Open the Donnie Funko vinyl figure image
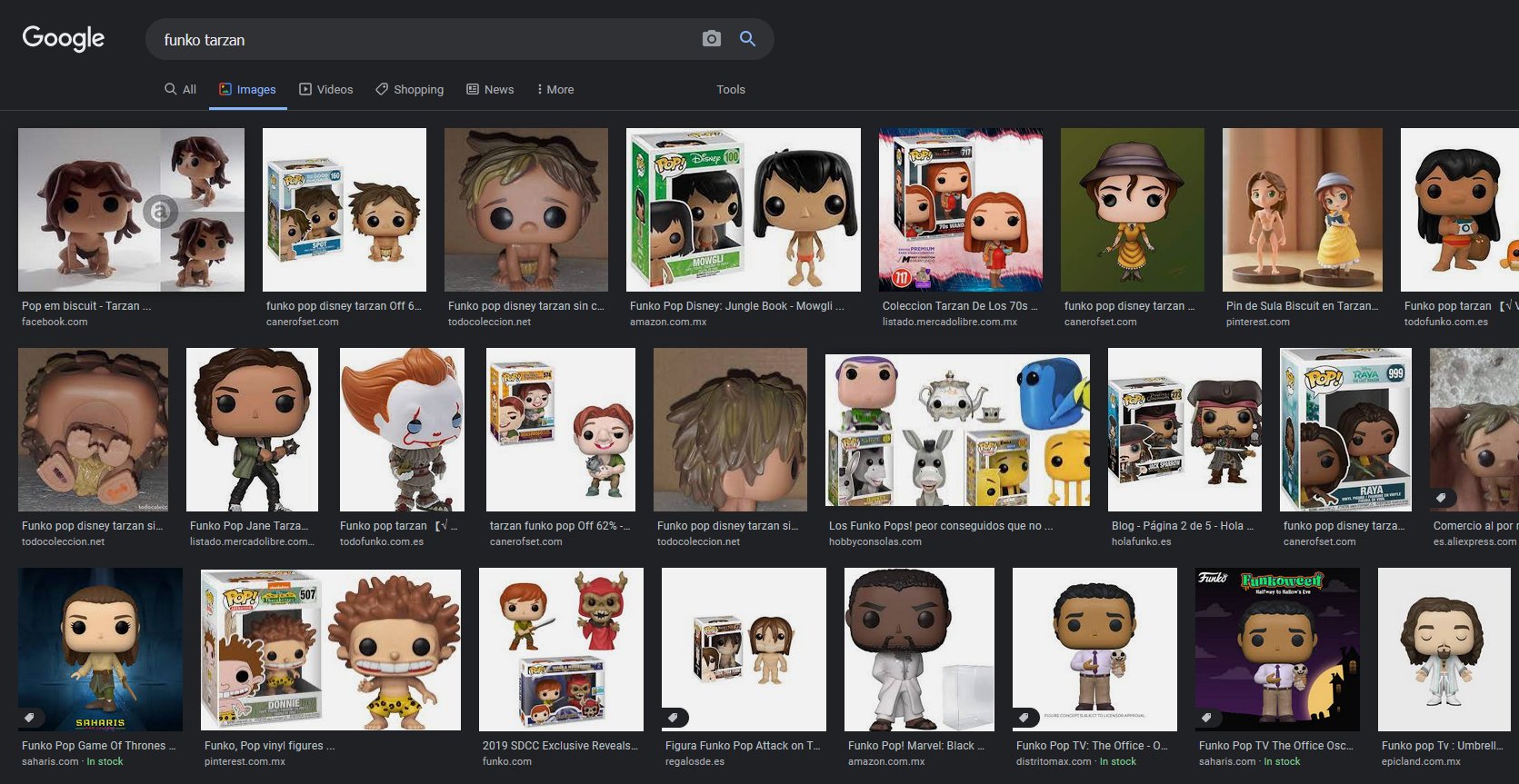The width and height of the screenshot is (1519, 784). [x=331, y=650]
